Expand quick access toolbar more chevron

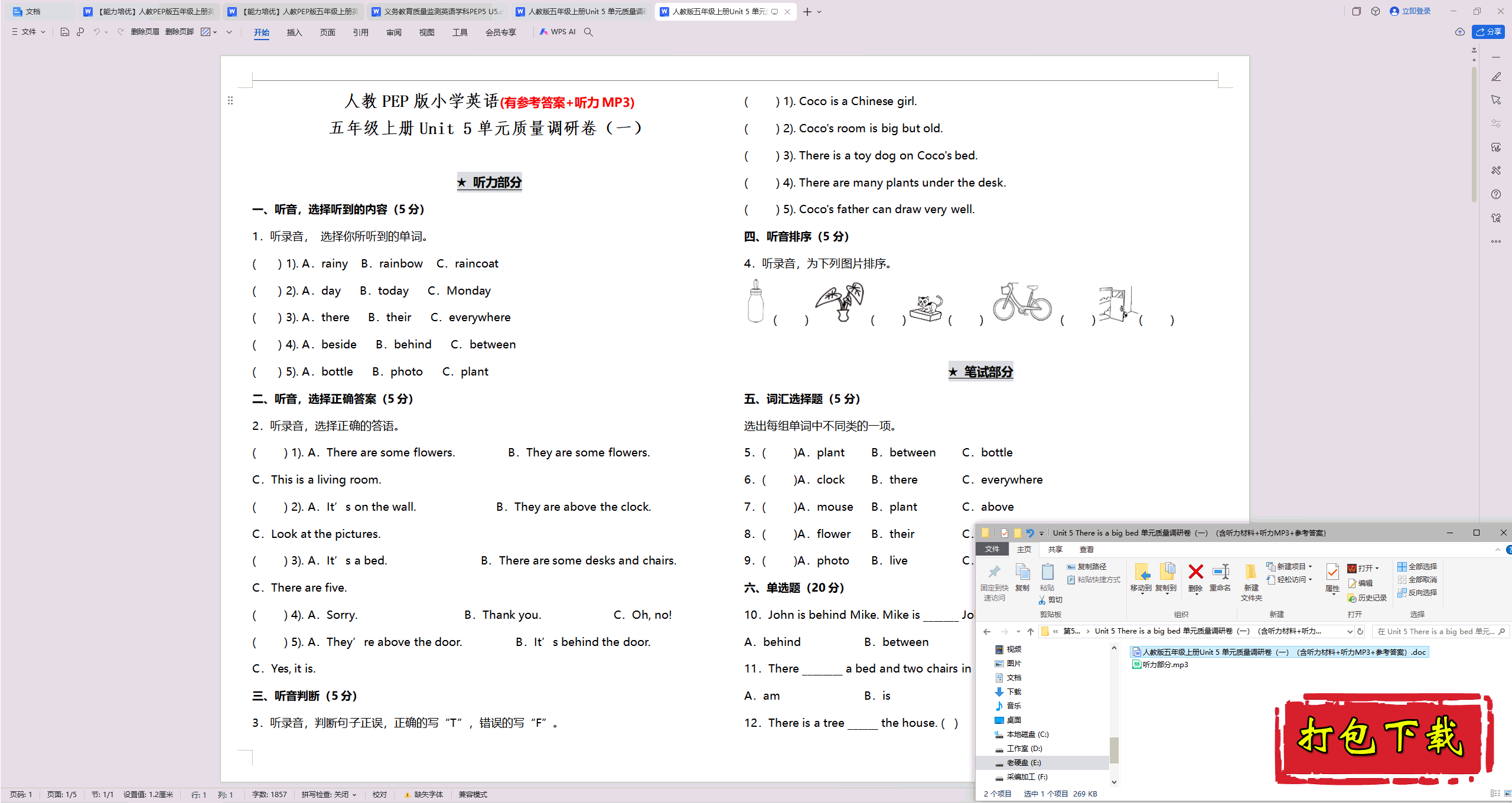coord(229,32)
